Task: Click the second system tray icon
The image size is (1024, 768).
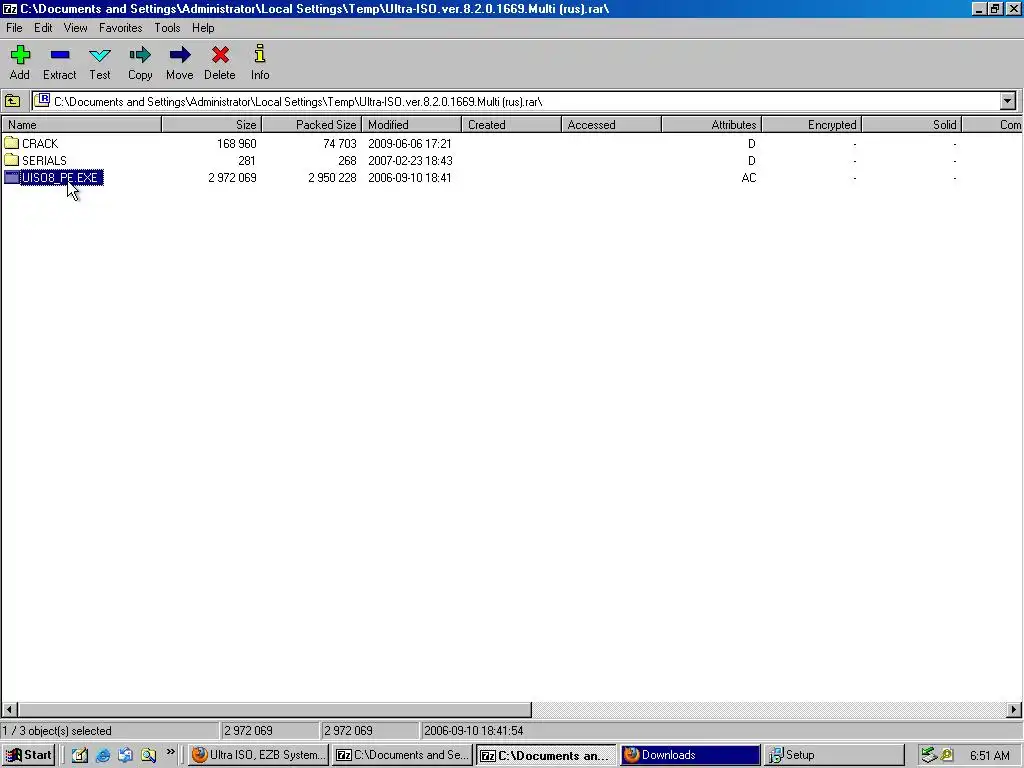Action: (946, 756)
